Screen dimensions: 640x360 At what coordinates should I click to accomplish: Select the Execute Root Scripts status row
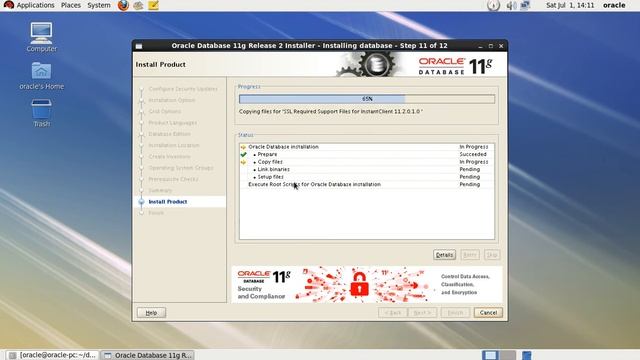point(367,184)
